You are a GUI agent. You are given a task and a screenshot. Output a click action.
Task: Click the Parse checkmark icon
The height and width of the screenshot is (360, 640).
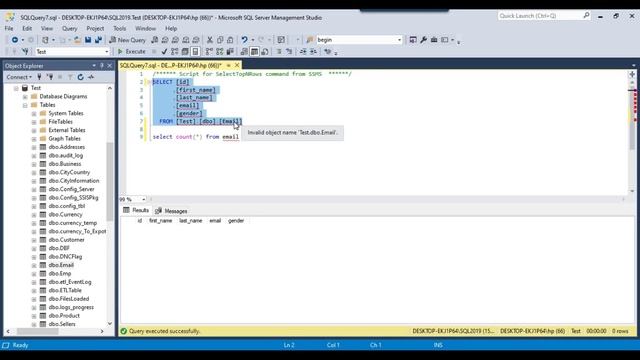pos(164,51)
